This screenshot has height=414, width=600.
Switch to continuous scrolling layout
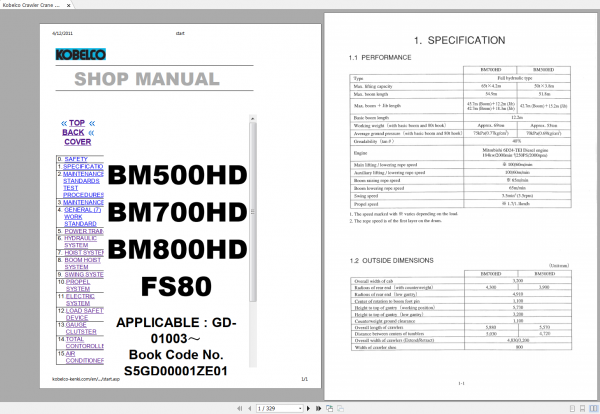[582, 409]
